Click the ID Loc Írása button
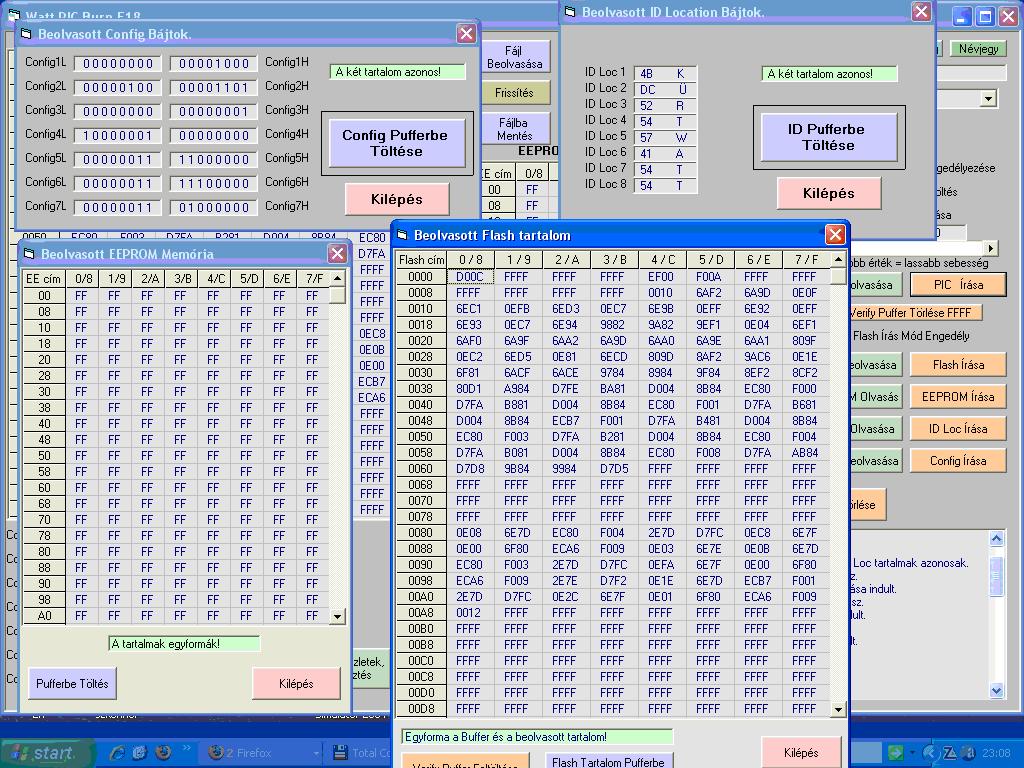 point(958,429)
